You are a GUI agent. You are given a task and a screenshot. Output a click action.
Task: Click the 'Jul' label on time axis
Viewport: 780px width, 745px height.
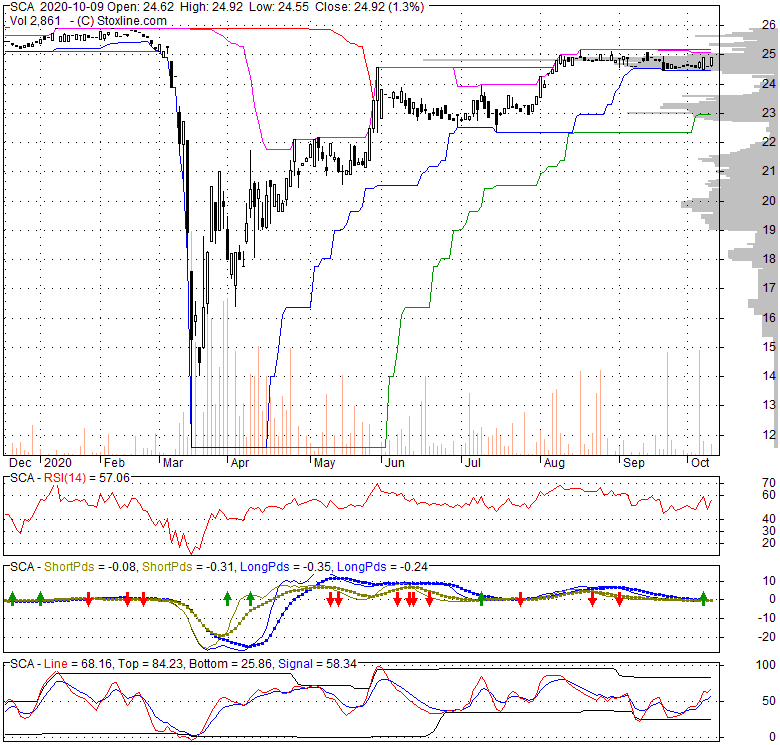[472, 463]
